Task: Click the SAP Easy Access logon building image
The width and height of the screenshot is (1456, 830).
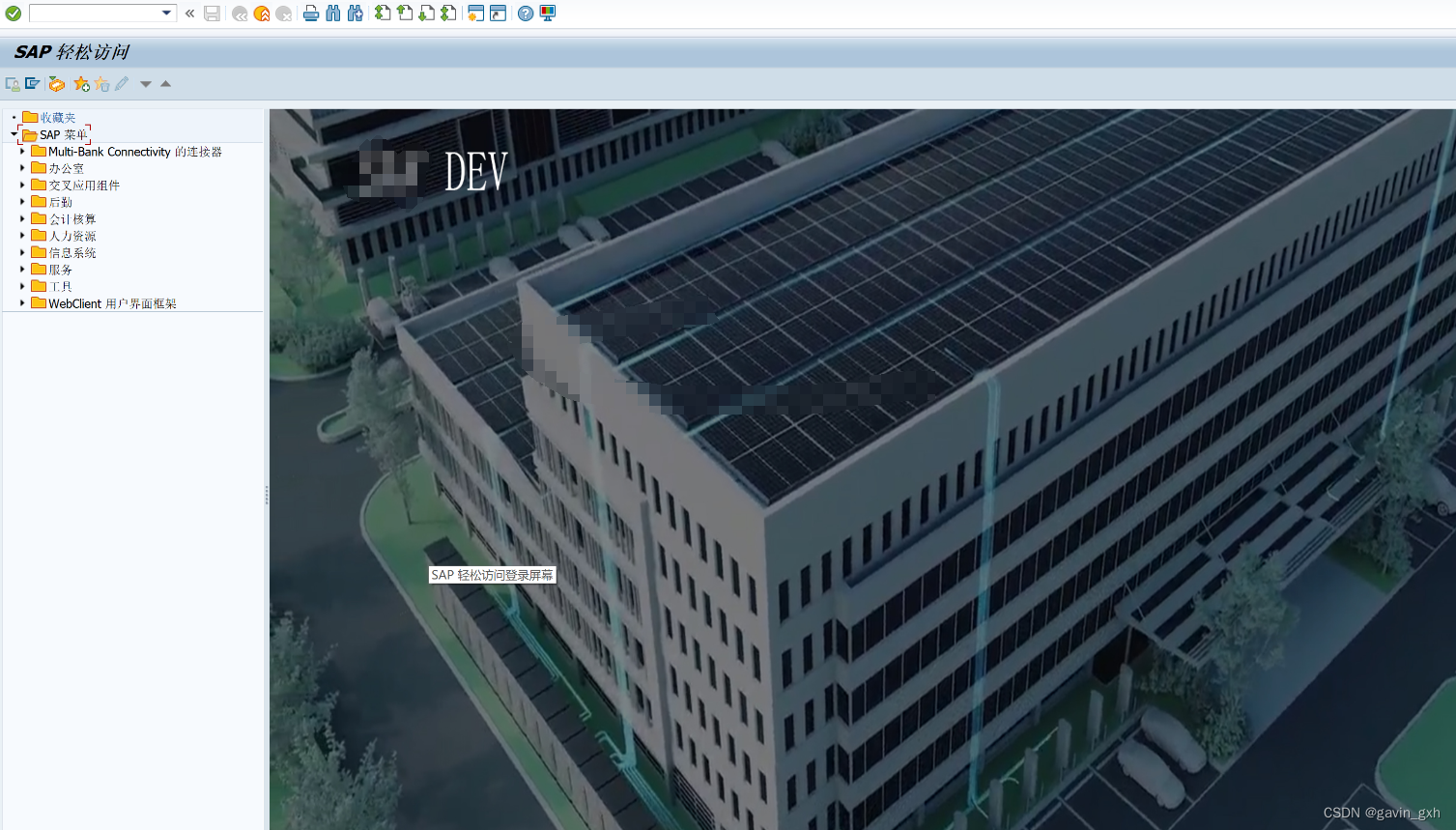Action: click(x=862, y=469)
